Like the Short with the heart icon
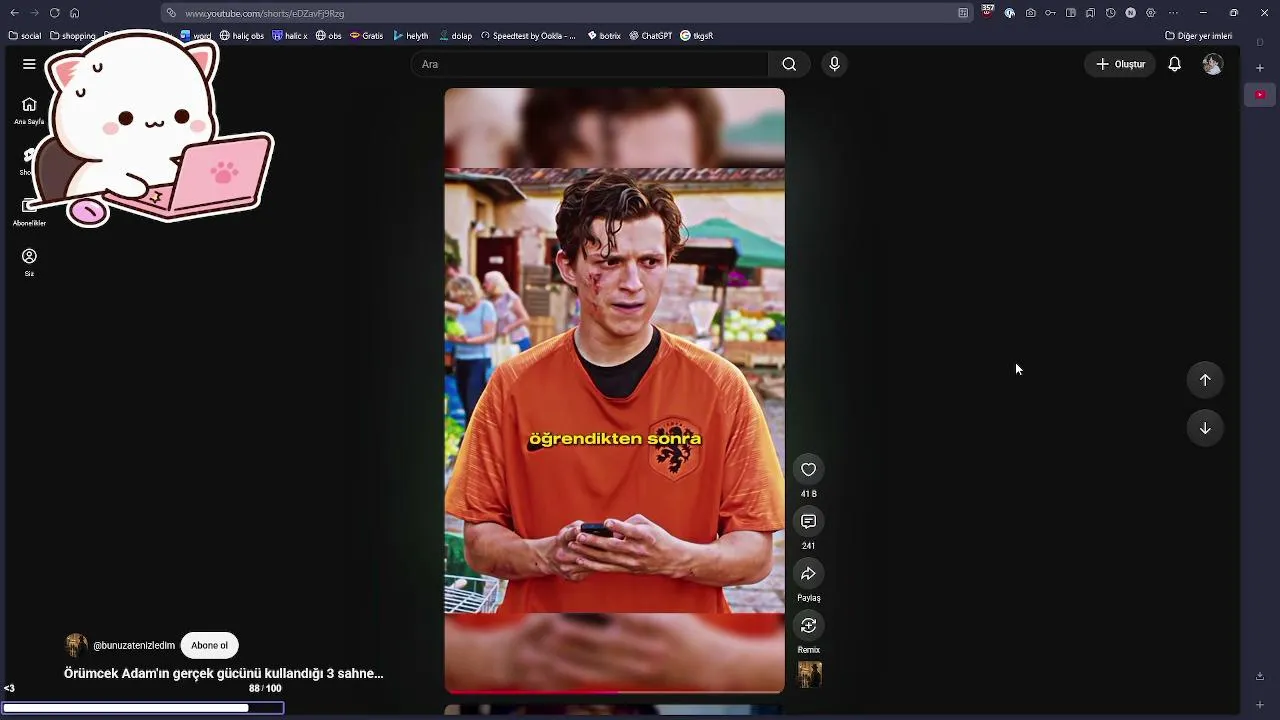The image size is (1280, 720). coord(808,469)
